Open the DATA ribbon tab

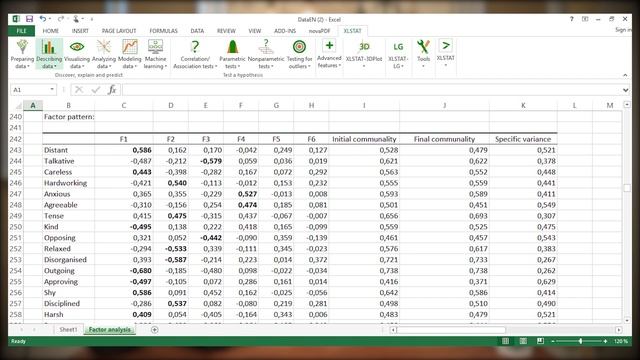(197, 31)
